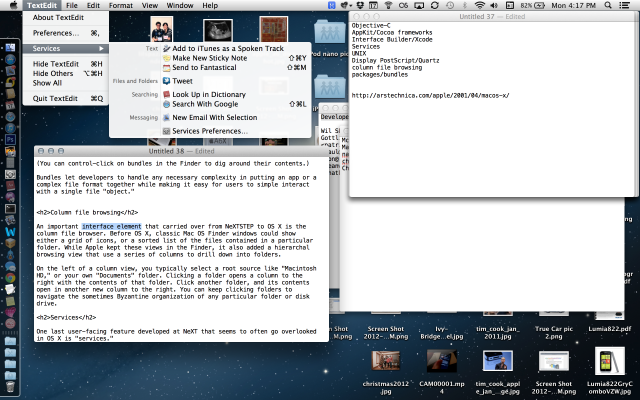
Task: Select New Email With Selection
Action: click(235, 118)
